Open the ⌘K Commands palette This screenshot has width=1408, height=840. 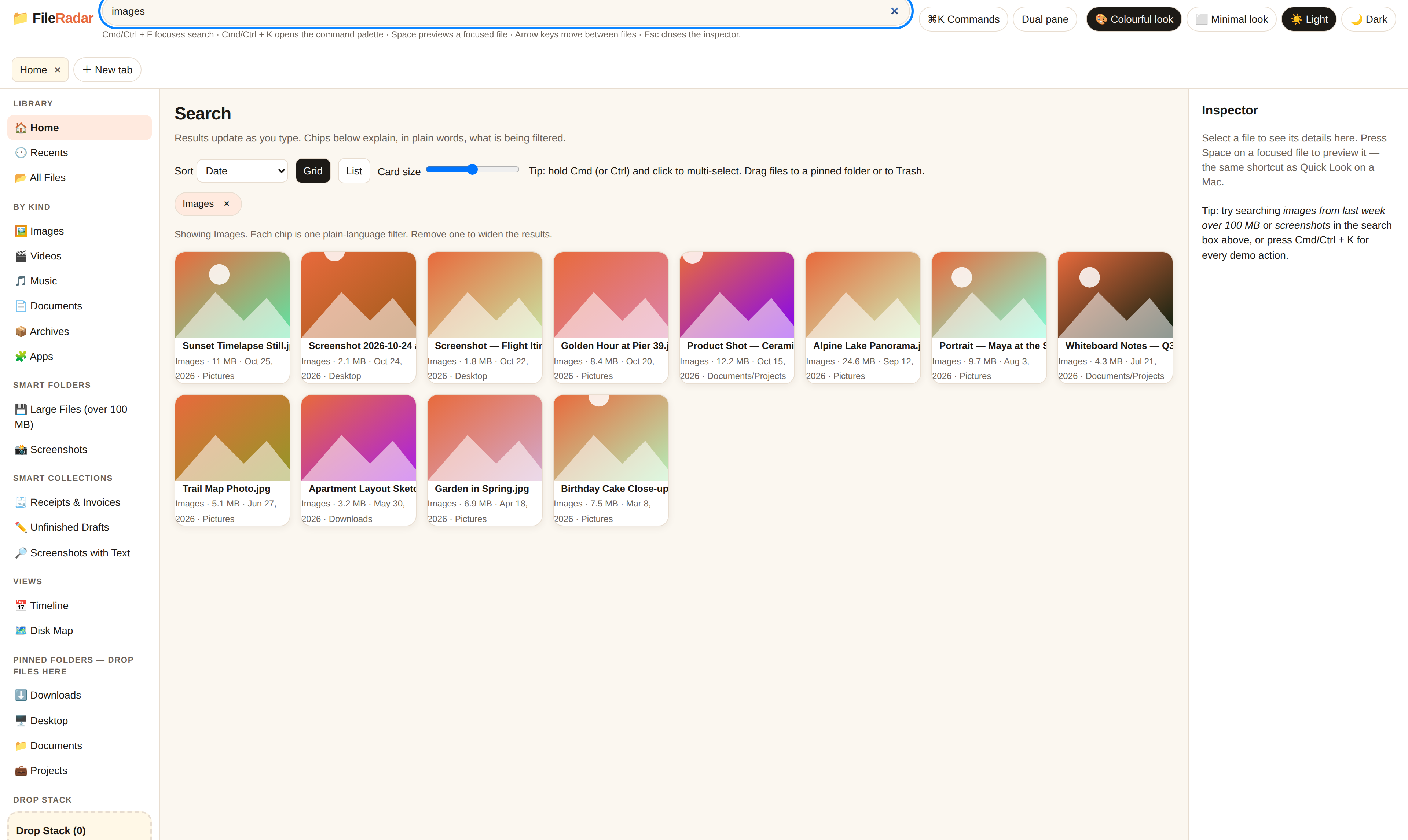pyautogui.click(x=964, y=19)
